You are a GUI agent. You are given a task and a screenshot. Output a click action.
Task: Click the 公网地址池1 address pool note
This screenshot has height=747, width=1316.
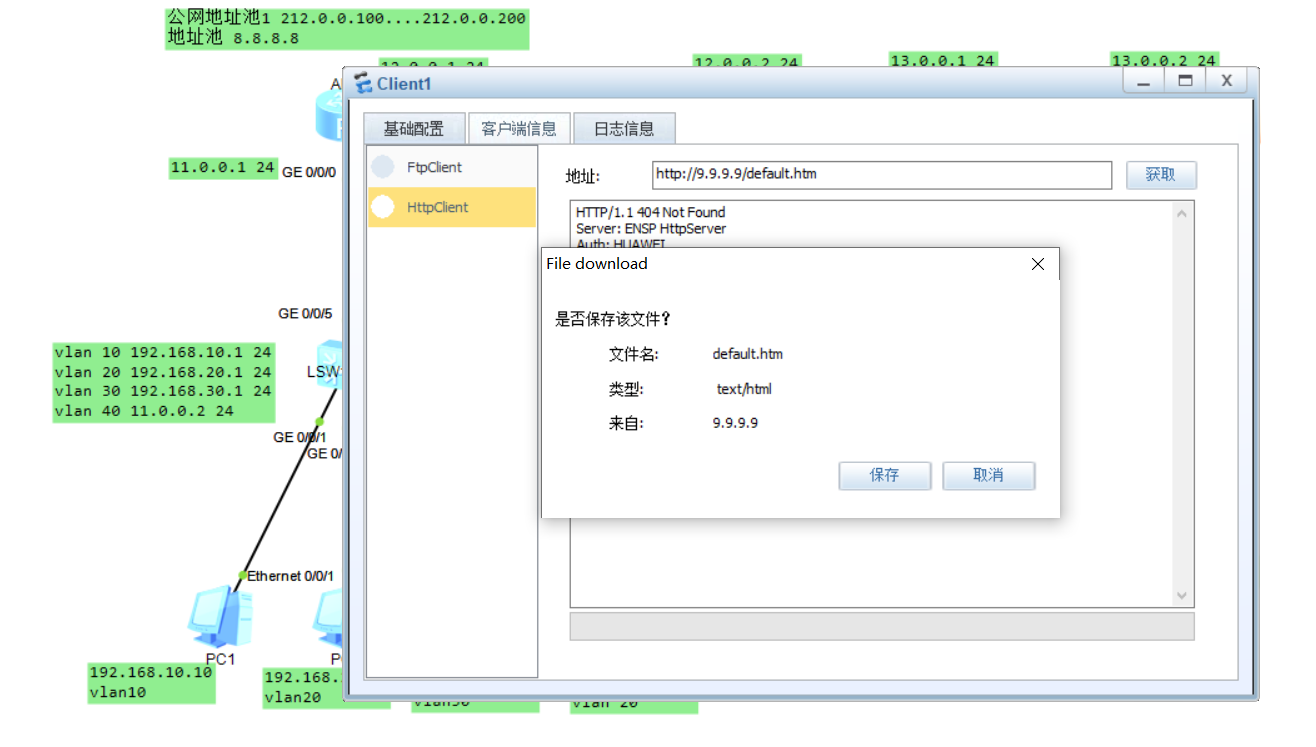click(346, 18)
